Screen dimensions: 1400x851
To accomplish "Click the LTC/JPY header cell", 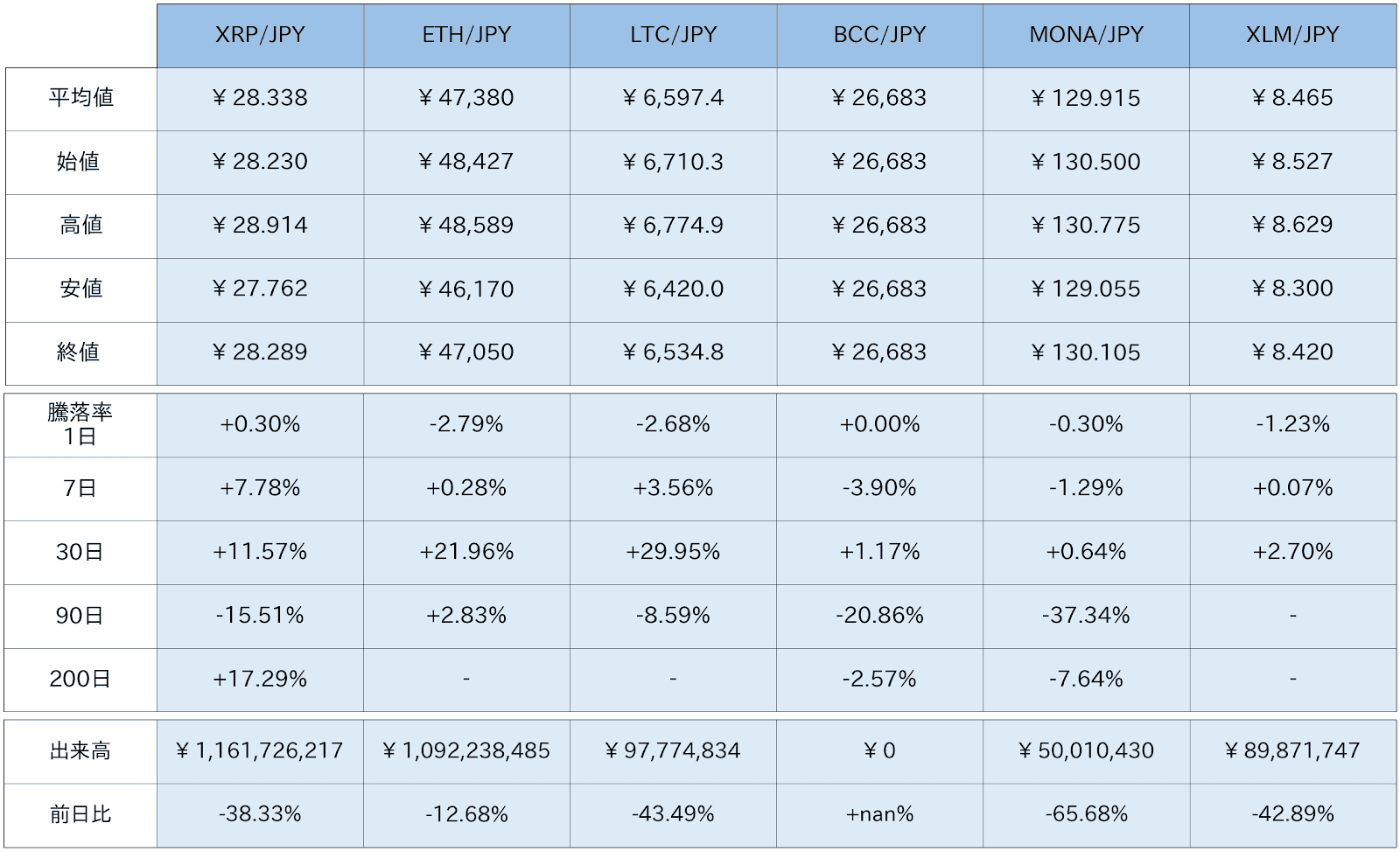I will coord(673,35).
